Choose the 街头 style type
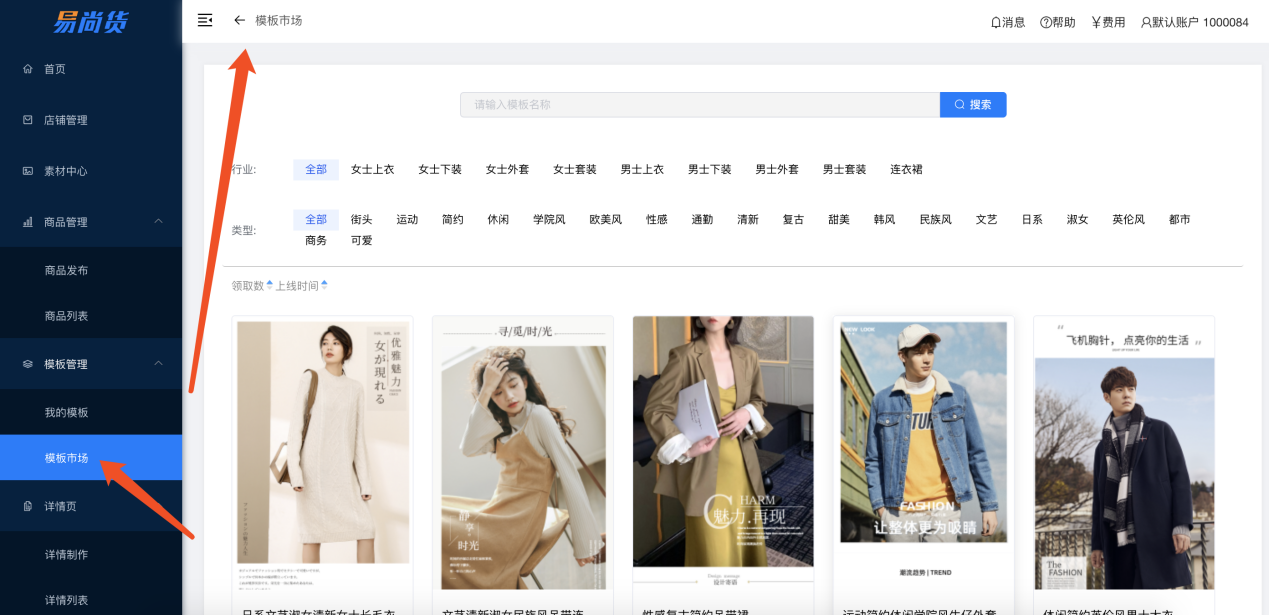 (x=361, y=220)
